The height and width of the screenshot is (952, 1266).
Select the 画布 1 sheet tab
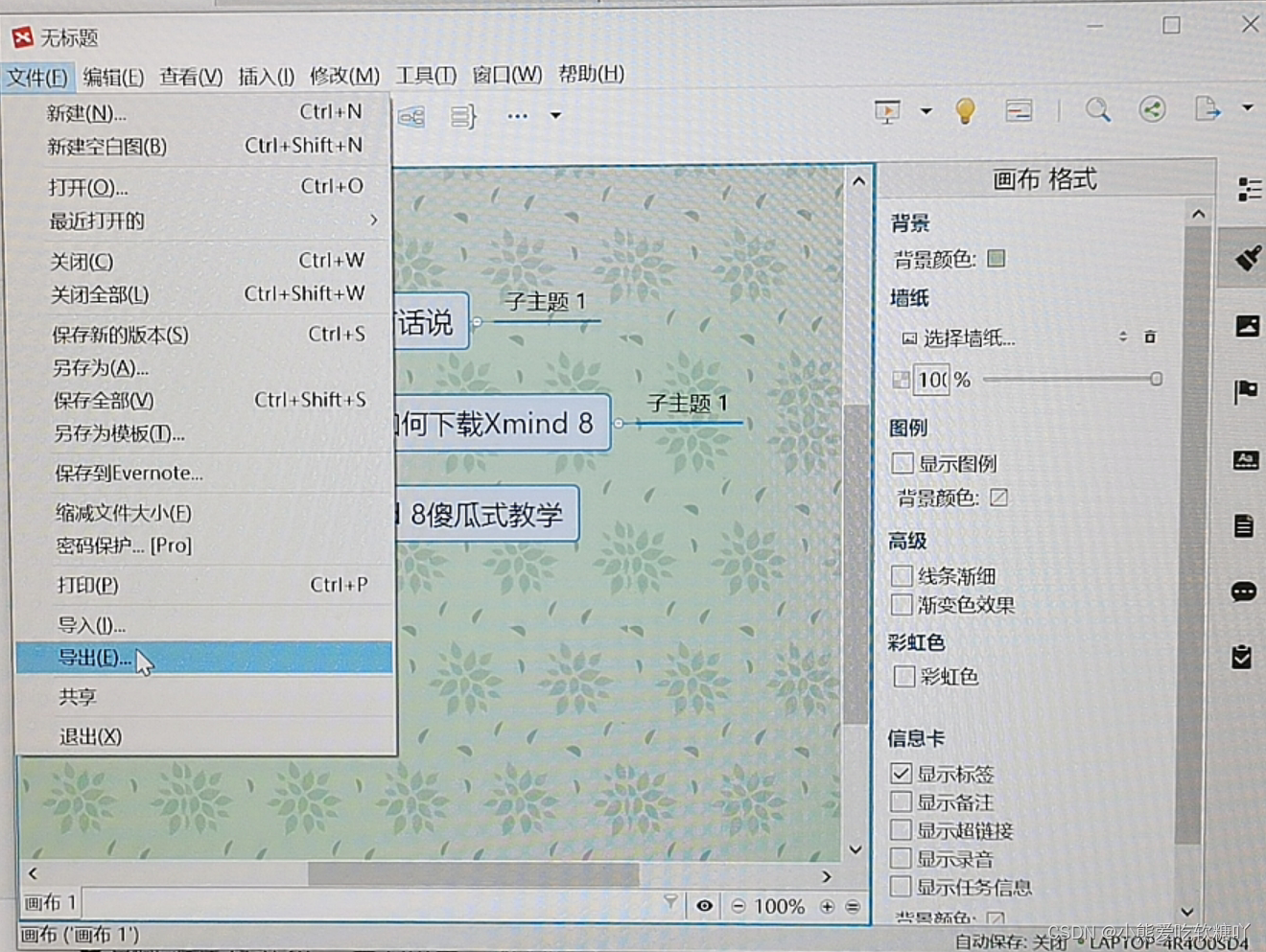(x=50, y=902)
